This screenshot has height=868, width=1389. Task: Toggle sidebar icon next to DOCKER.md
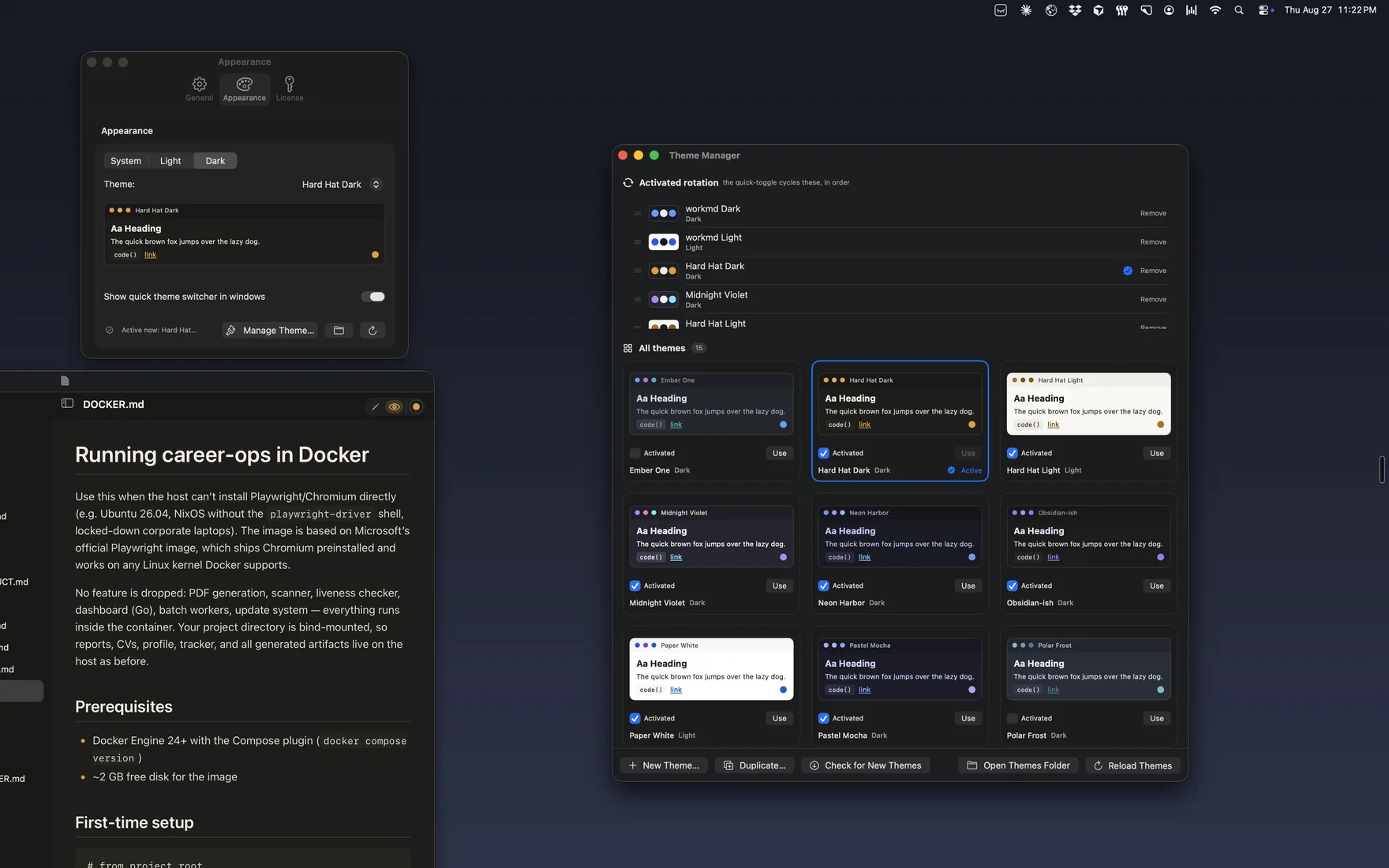[x=67, y=403]
